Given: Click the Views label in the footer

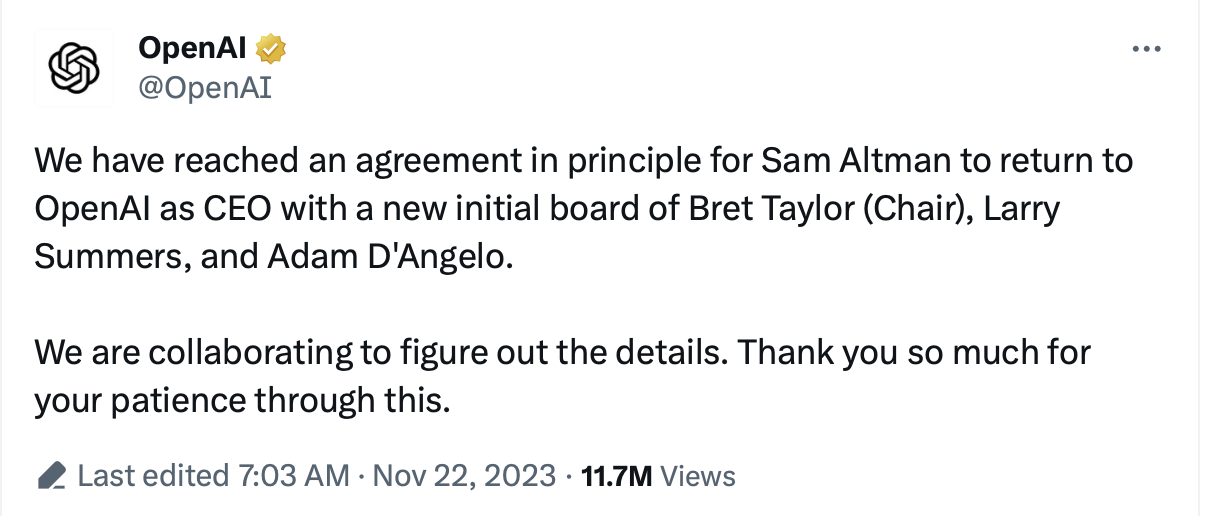Looking at the screenshot, I should [698, 477].
